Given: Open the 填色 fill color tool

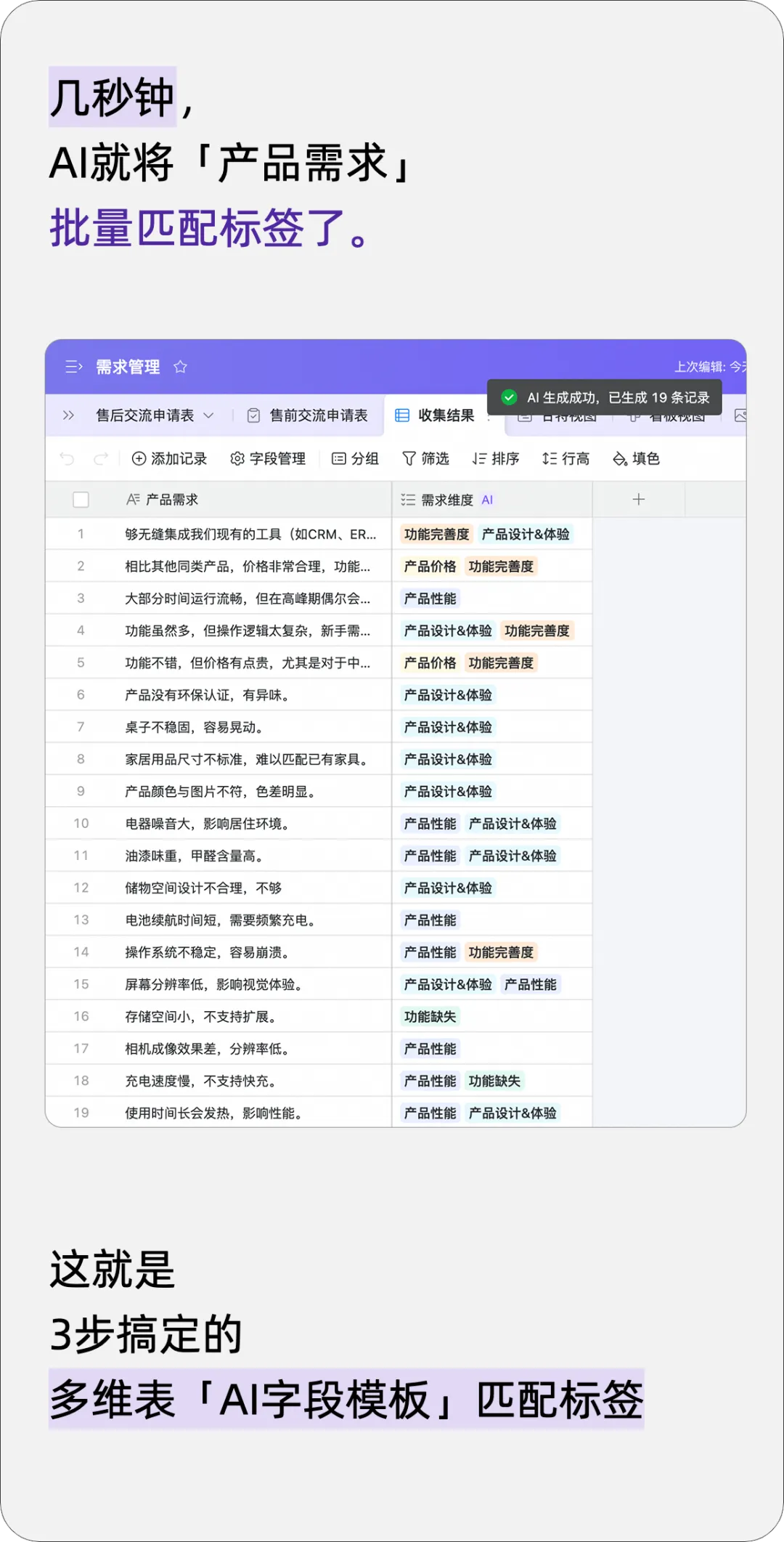Looking at the screenshot, I should click(637, 458).
